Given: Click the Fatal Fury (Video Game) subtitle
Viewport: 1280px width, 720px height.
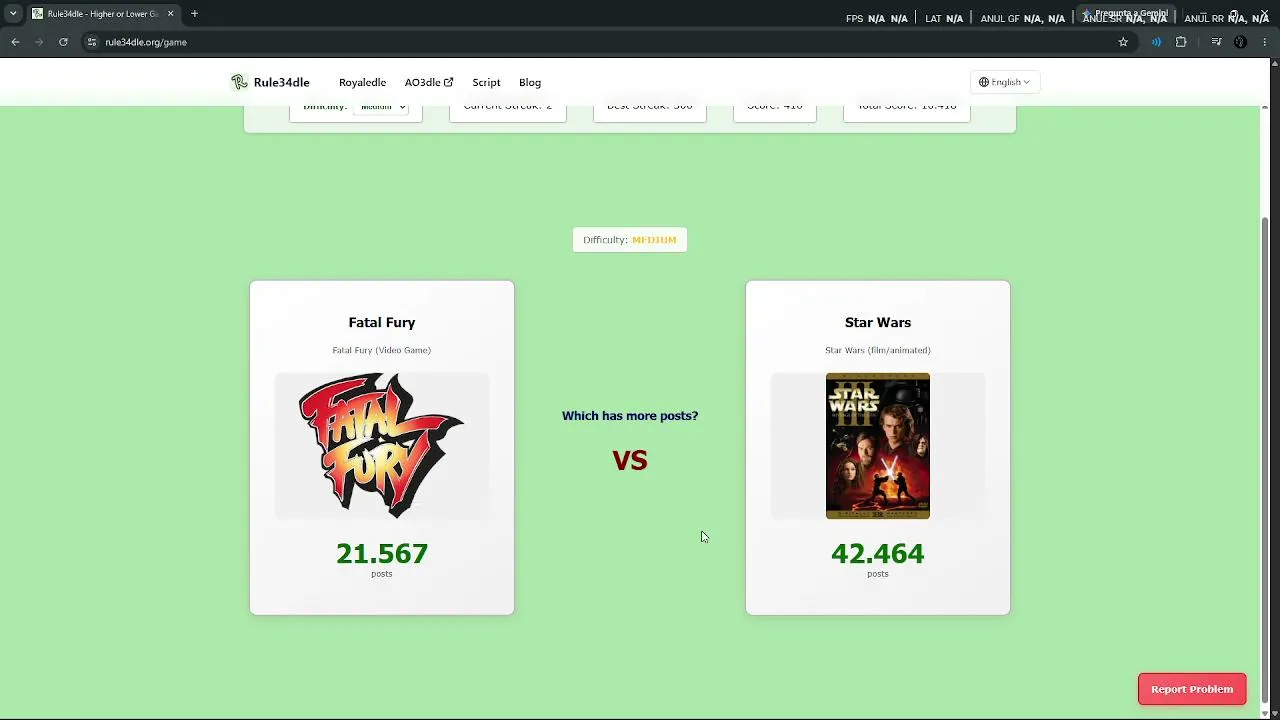Looking at the screenshot, I should point(382,350).
